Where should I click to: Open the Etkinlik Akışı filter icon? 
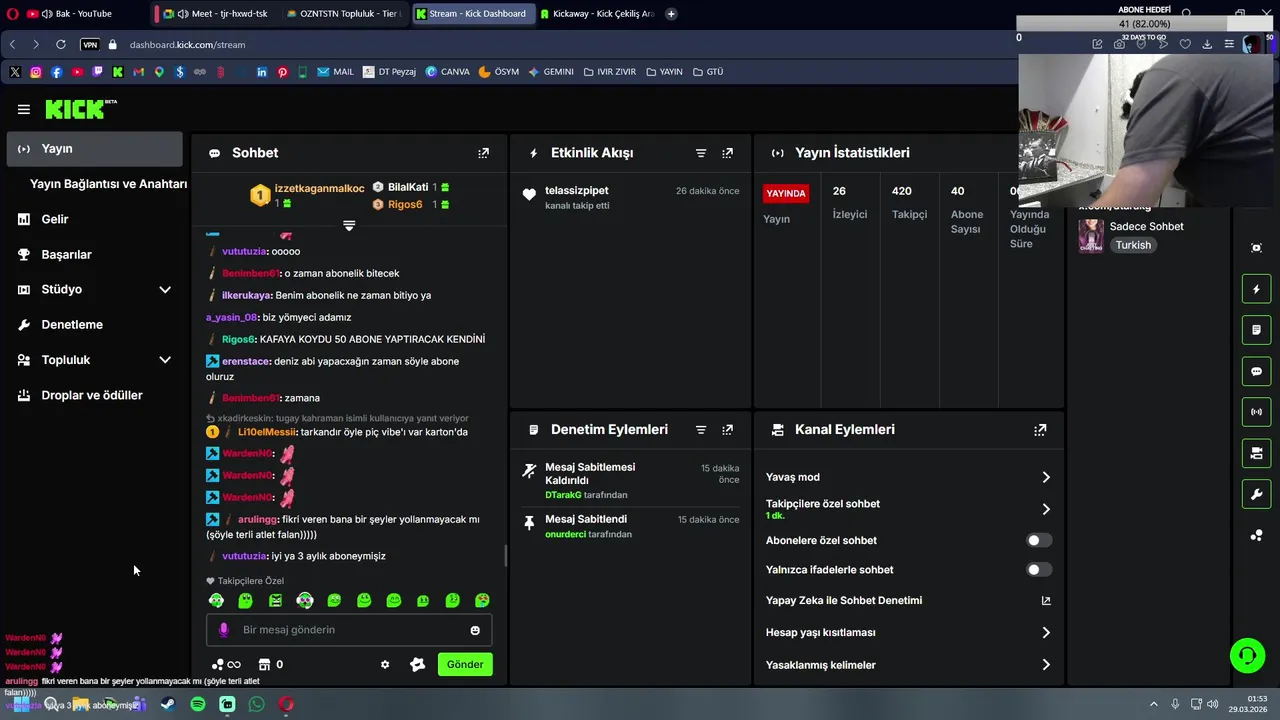701,153
